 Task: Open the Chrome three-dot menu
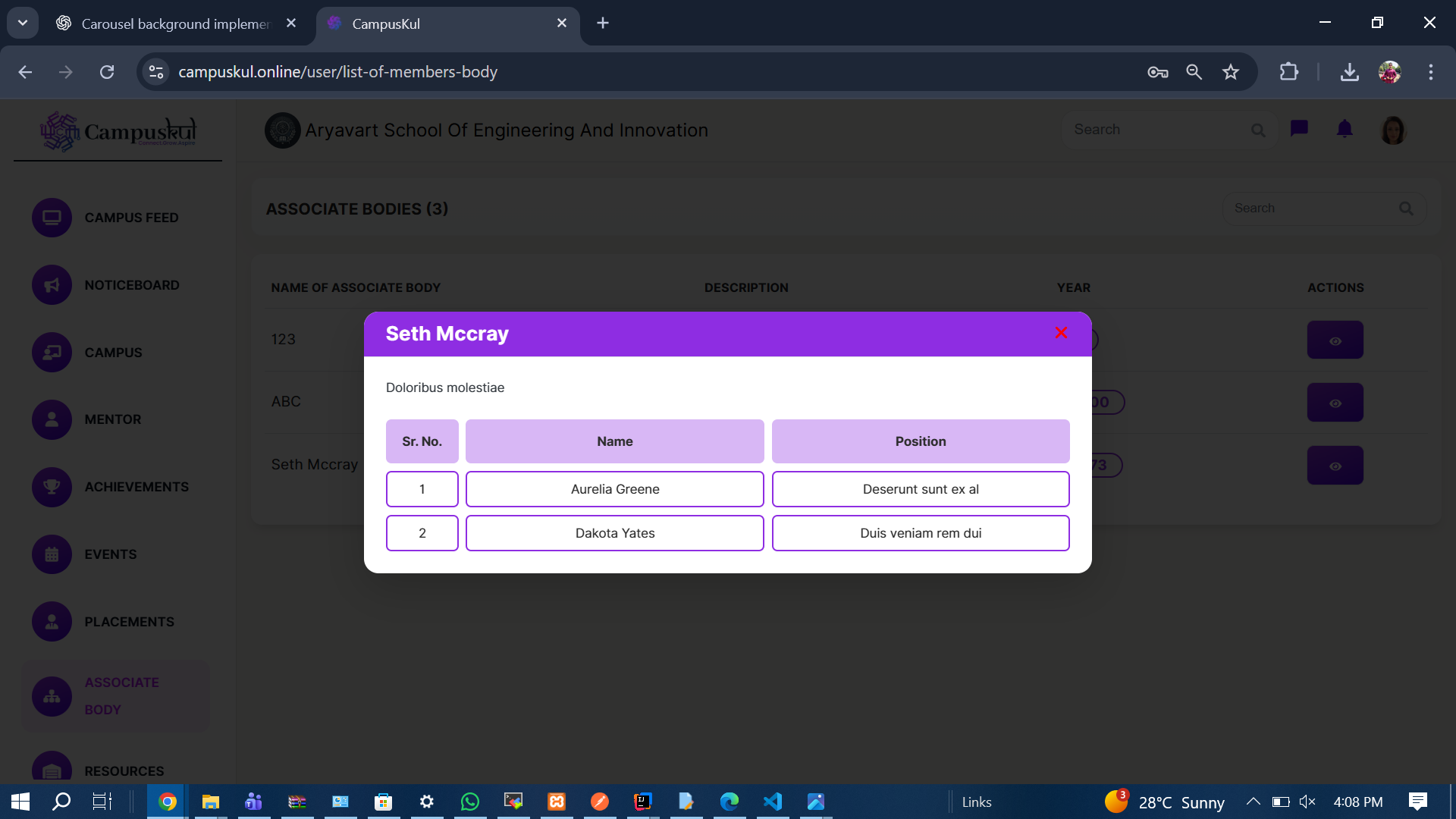tap(1430, 72)
